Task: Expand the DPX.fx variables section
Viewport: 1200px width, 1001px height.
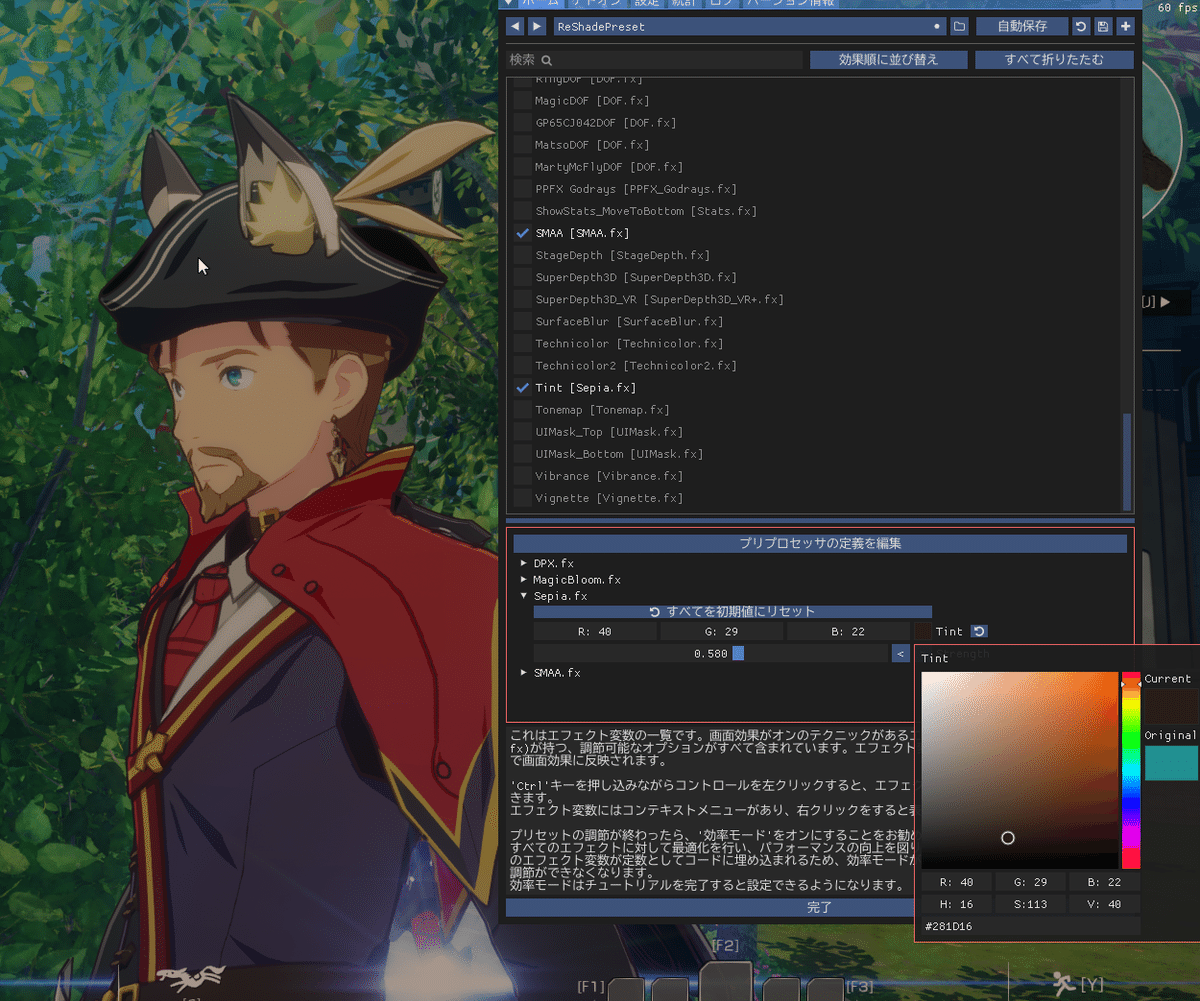Action: point(524,564)
